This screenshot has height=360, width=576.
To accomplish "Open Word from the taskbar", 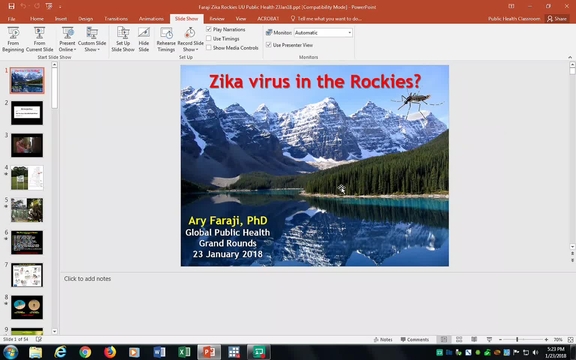I will [159, 352].
